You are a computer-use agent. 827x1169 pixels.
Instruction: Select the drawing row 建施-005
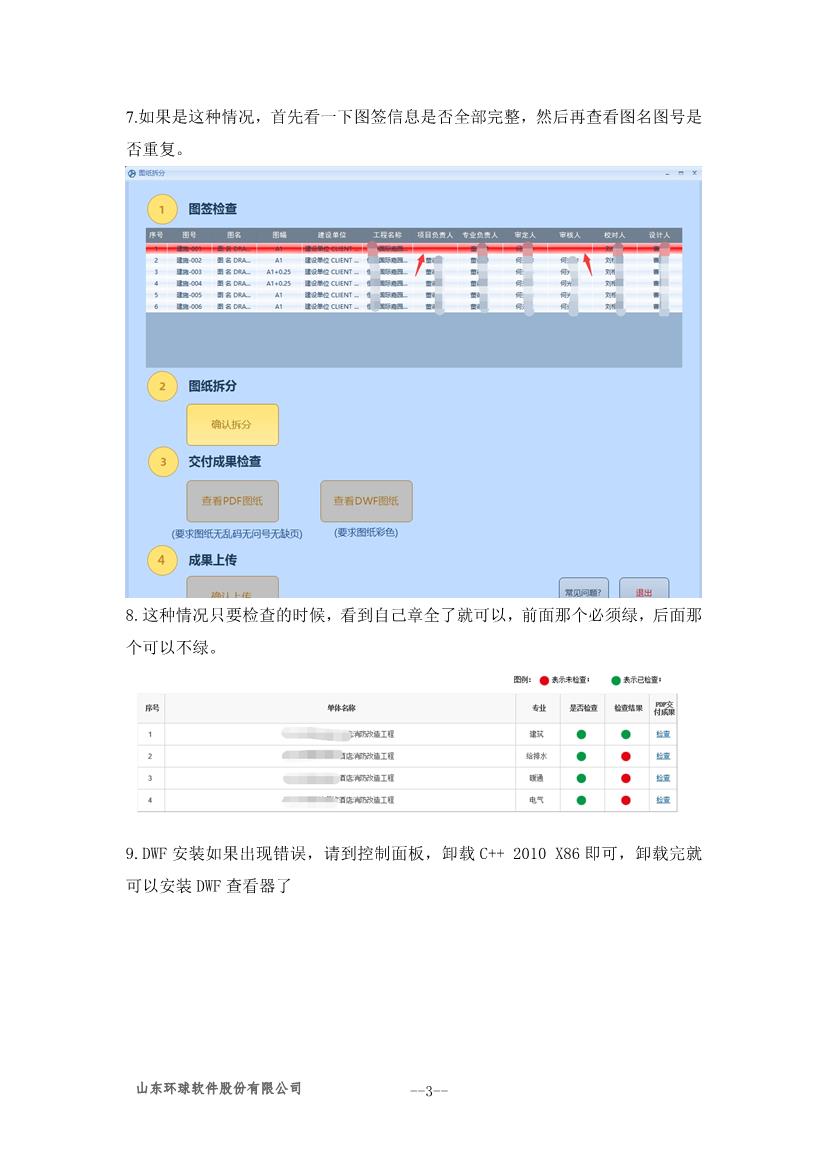[x=414, y=295]
